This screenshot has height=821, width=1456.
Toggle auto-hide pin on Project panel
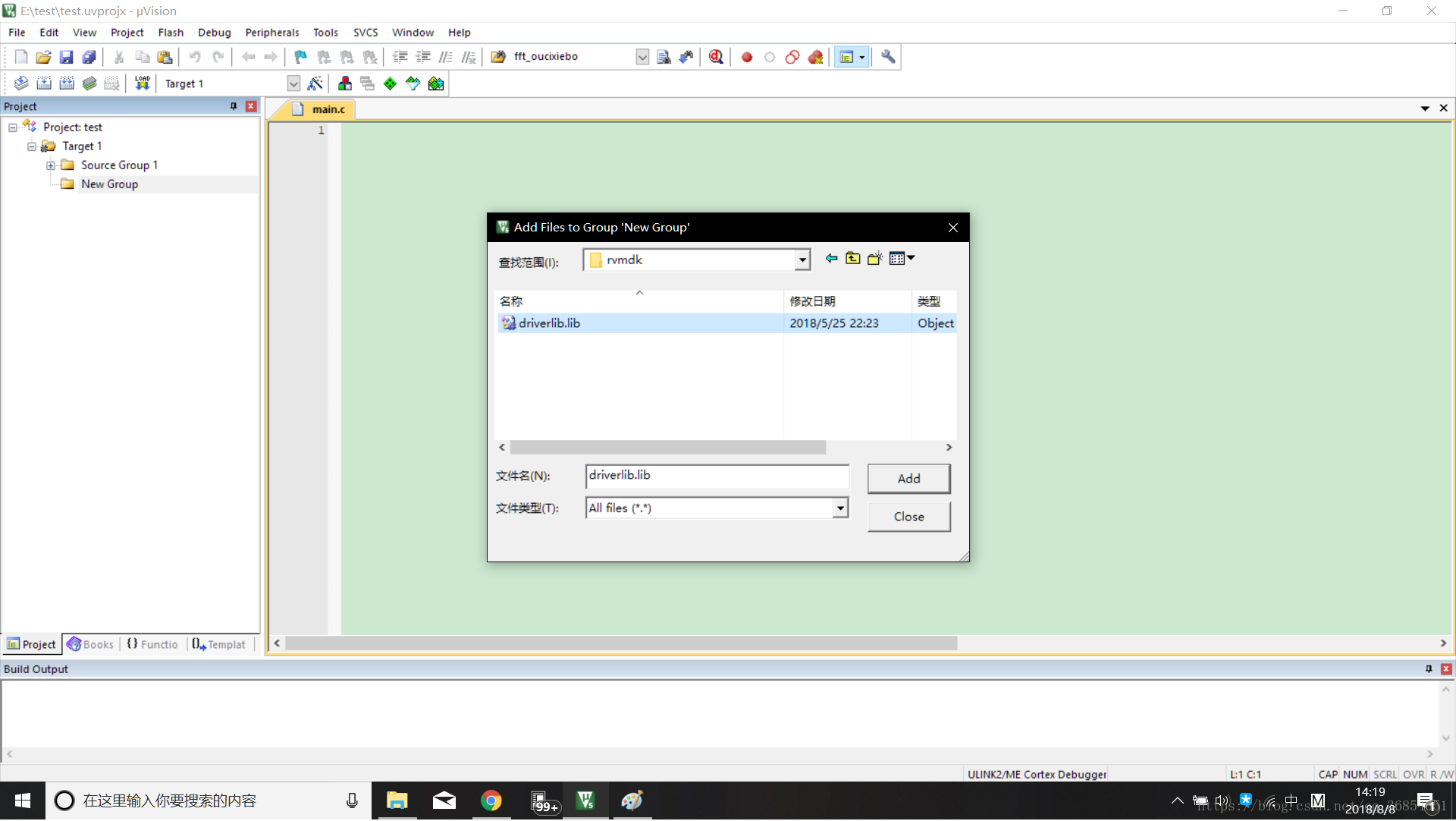[234, 106]
